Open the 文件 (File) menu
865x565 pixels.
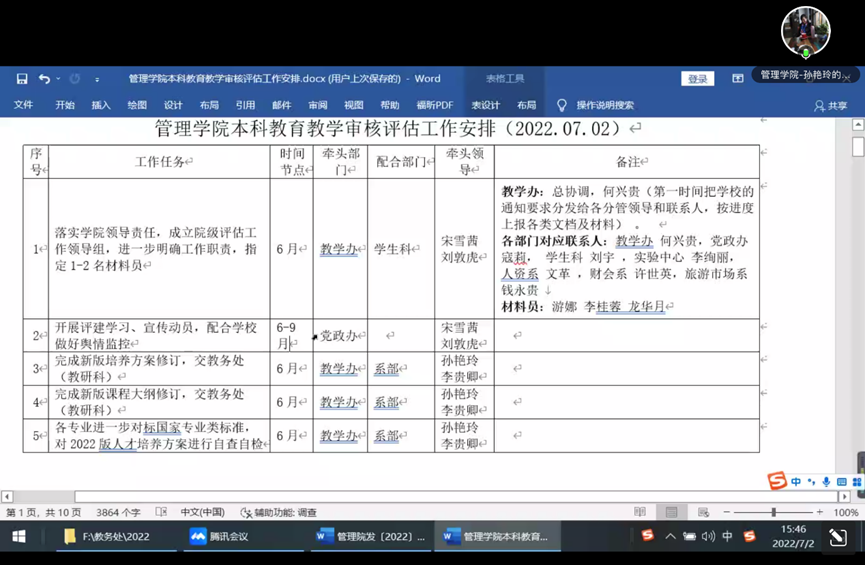[x=23, y=105]
